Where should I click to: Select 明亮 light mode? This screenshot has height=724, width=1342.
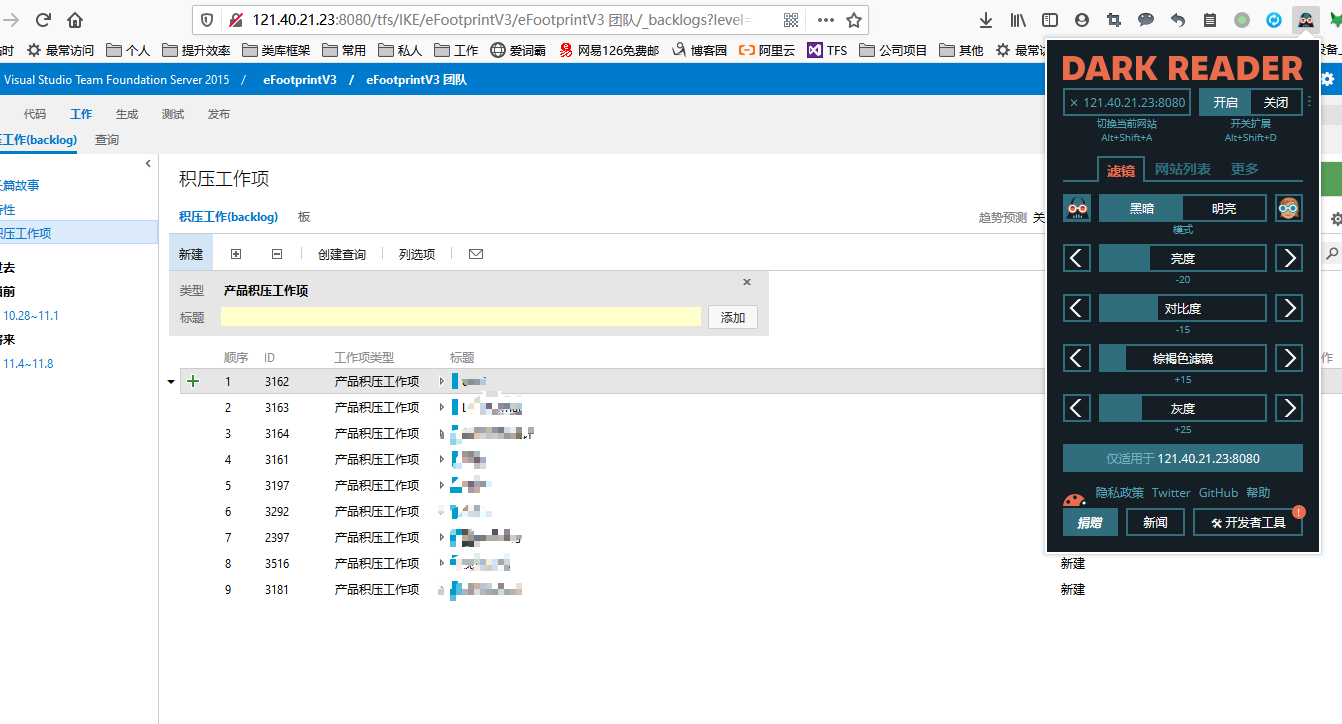pyautogui.click(x=1224, y=208)
